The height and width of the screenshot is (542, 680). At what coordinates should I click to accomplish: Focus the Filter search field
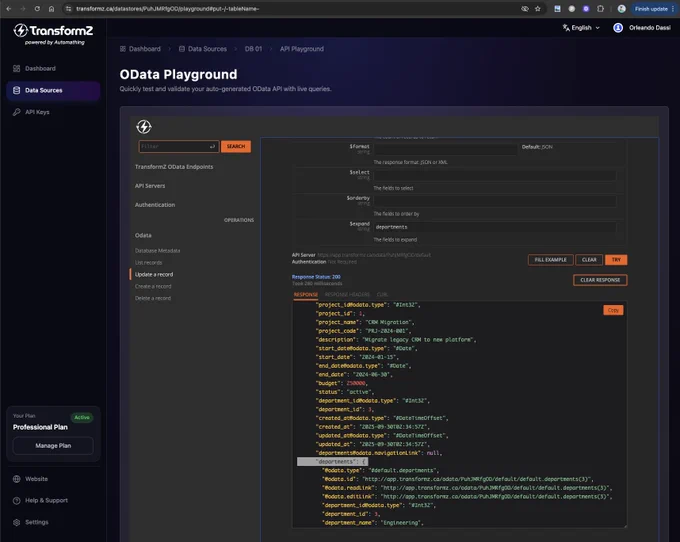click(x=179, y=147)
